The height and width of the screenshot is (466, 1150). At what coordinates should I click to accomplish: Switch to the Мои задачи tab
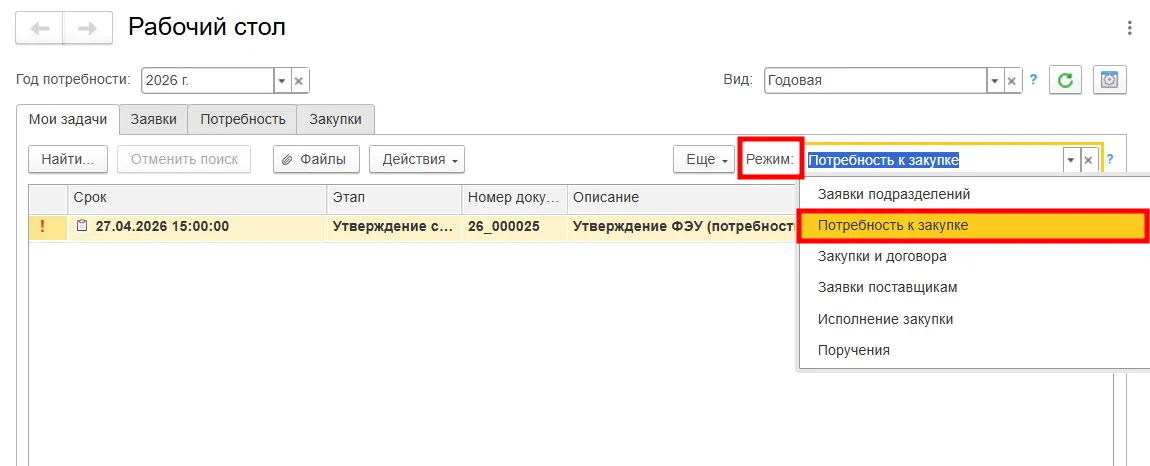(68, 120)
